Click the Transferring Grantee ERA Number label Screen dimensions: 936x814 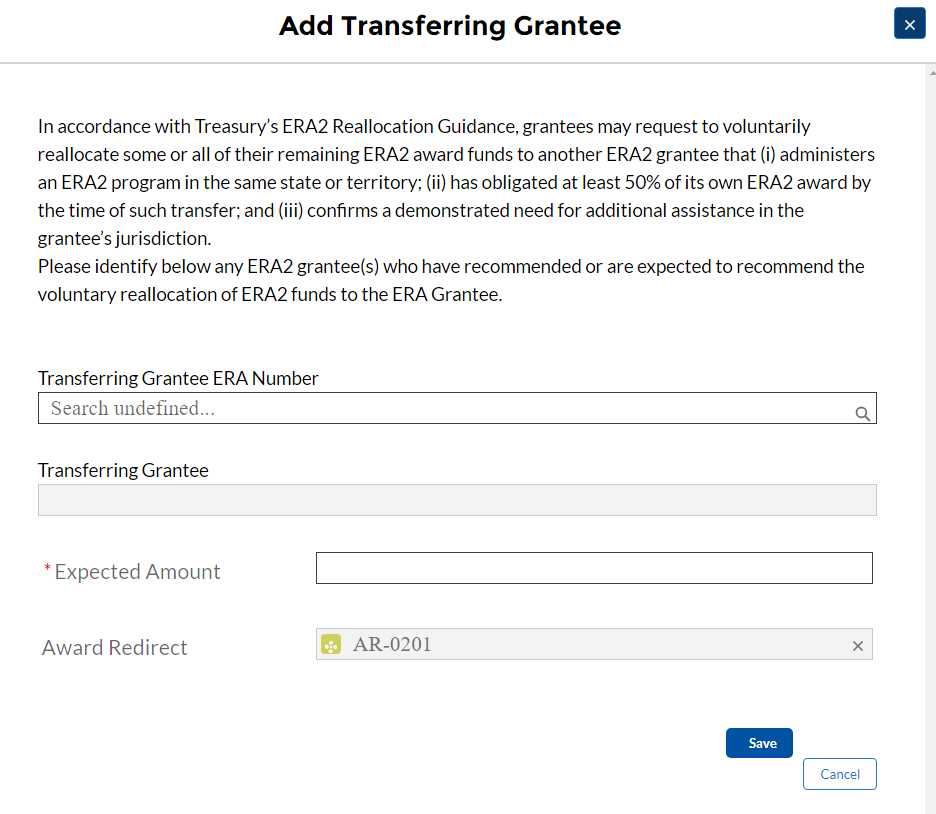click(x=178, y=378)
